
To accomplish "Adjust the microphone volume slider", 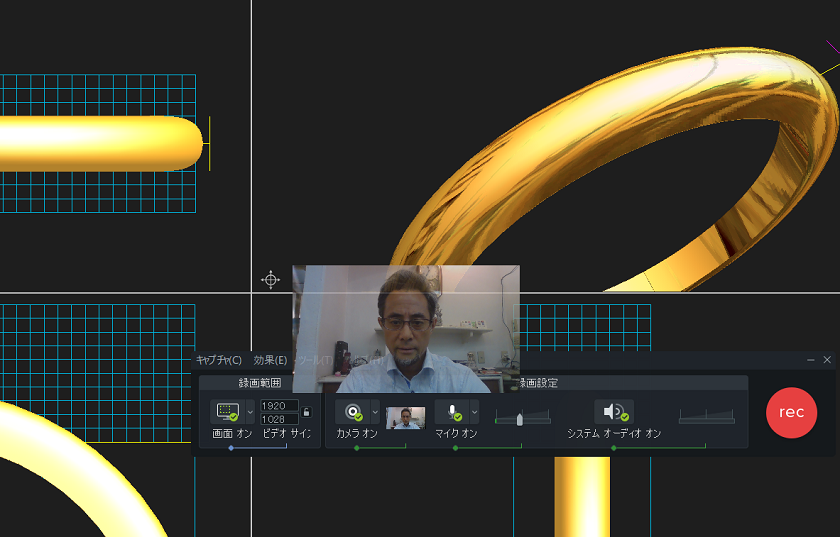I will [520, 419].
